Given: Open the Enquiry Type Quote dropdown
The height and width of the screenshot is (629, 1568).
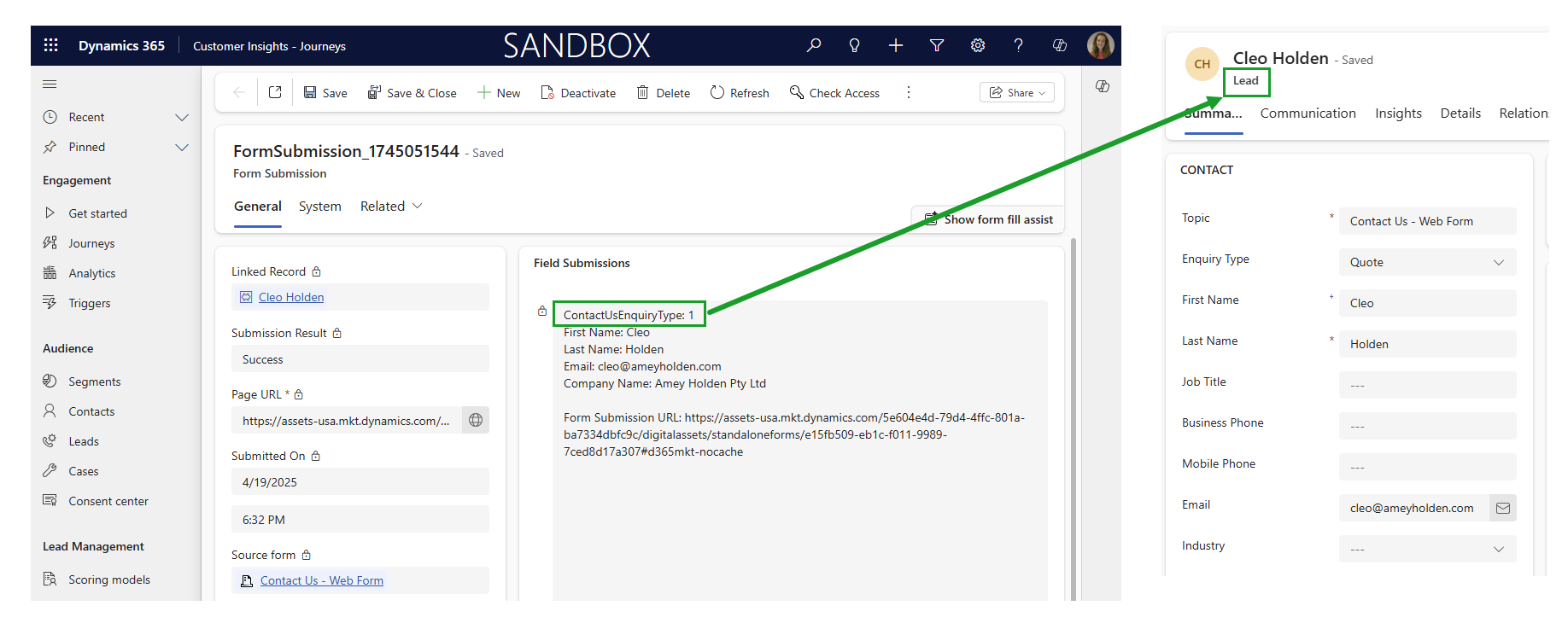Looking at the screenshot, I should (x=1428, y=262).
